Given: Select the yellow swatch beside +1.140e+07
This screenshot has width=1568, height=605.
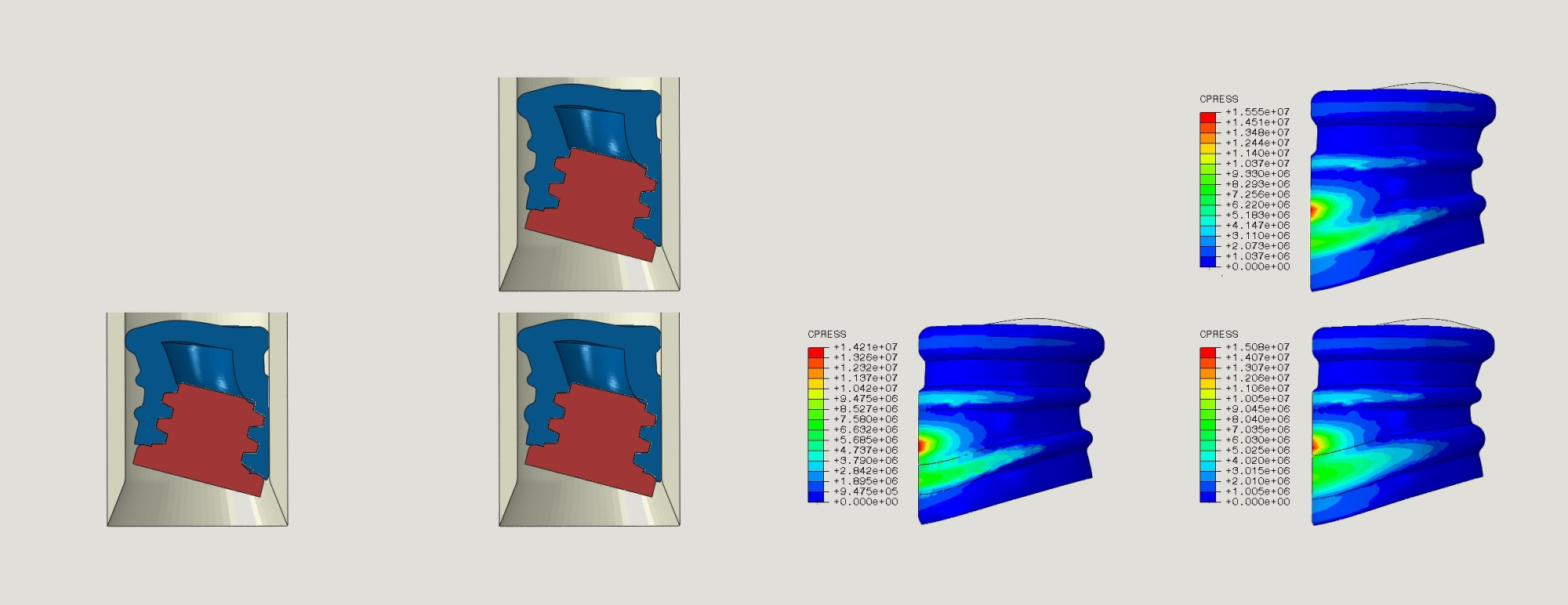Looking at the screenshot, I should (x=1208, y=158).
